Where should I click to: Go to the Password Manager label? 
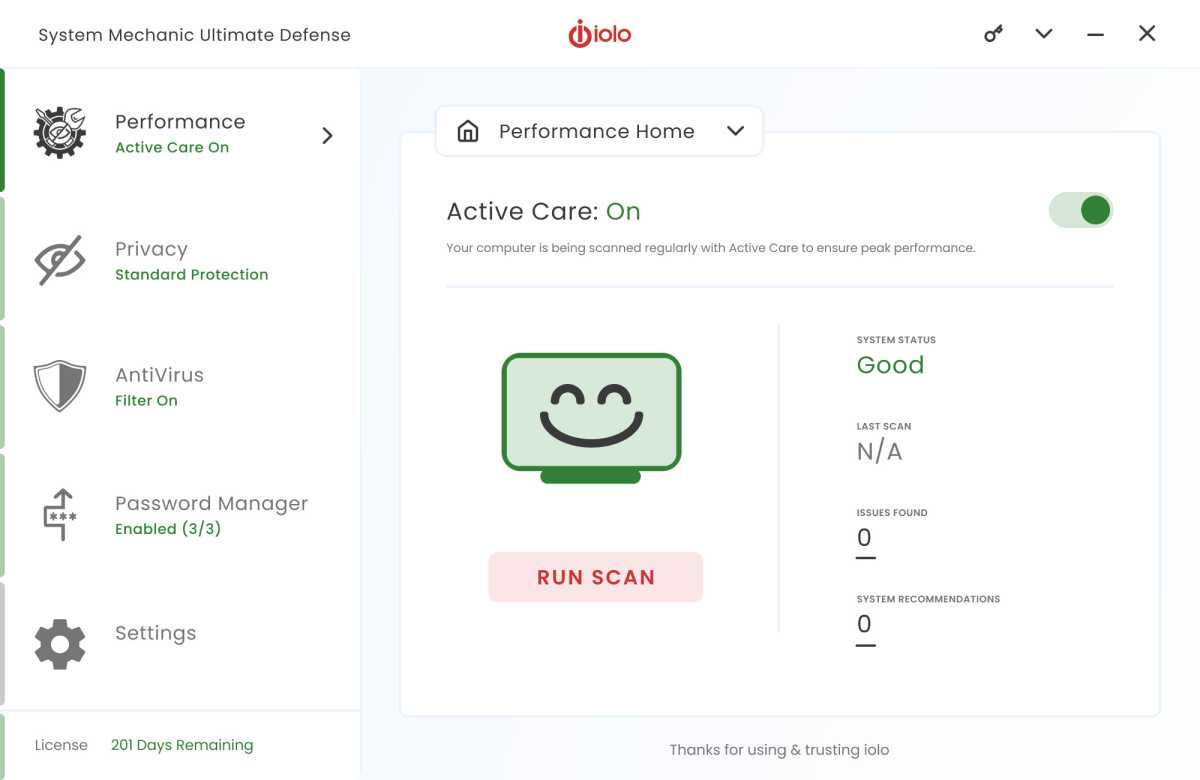tap(211, 503)
